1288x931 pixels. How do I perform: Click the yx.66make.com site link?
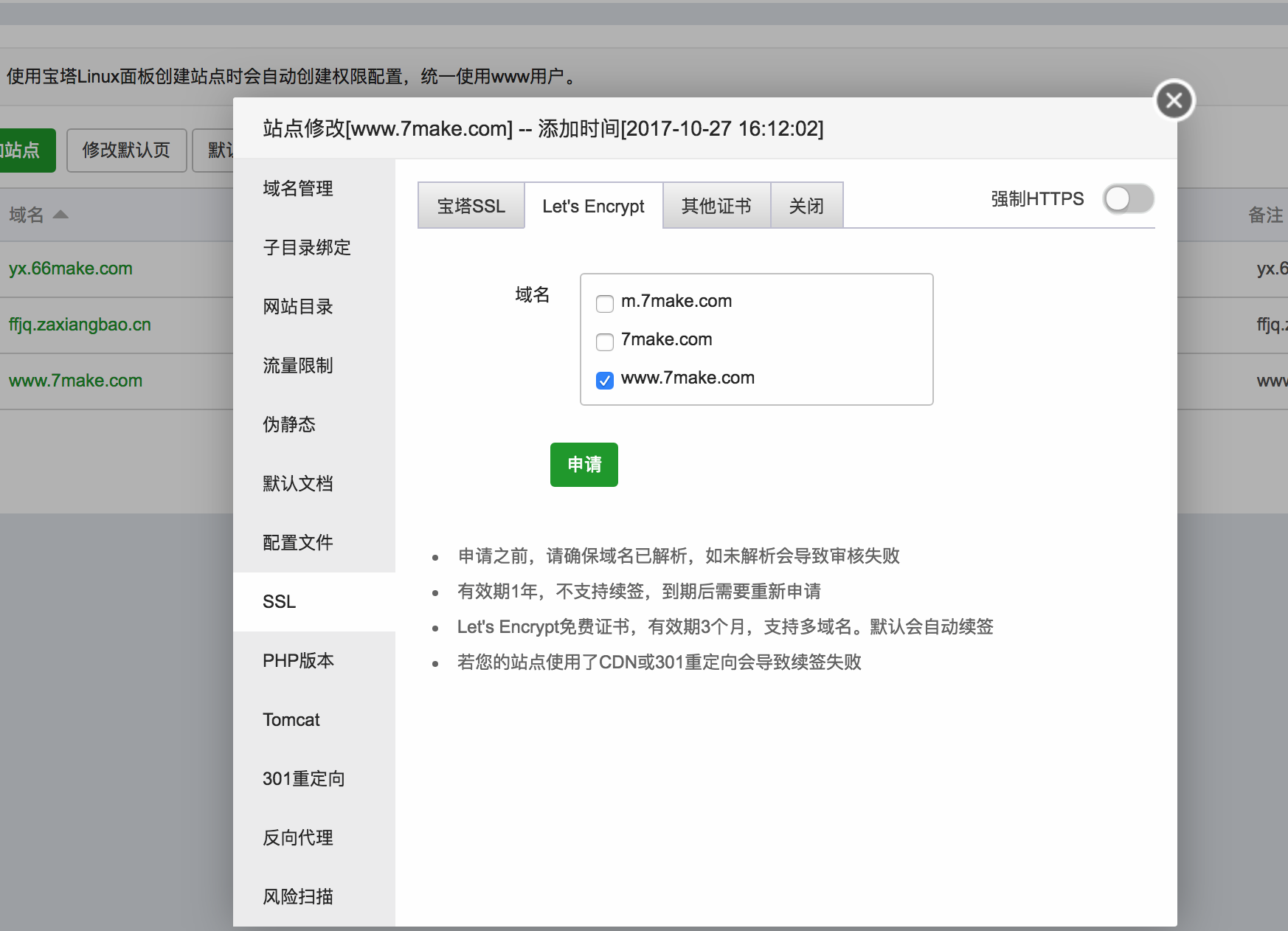(x=71, y=269)
